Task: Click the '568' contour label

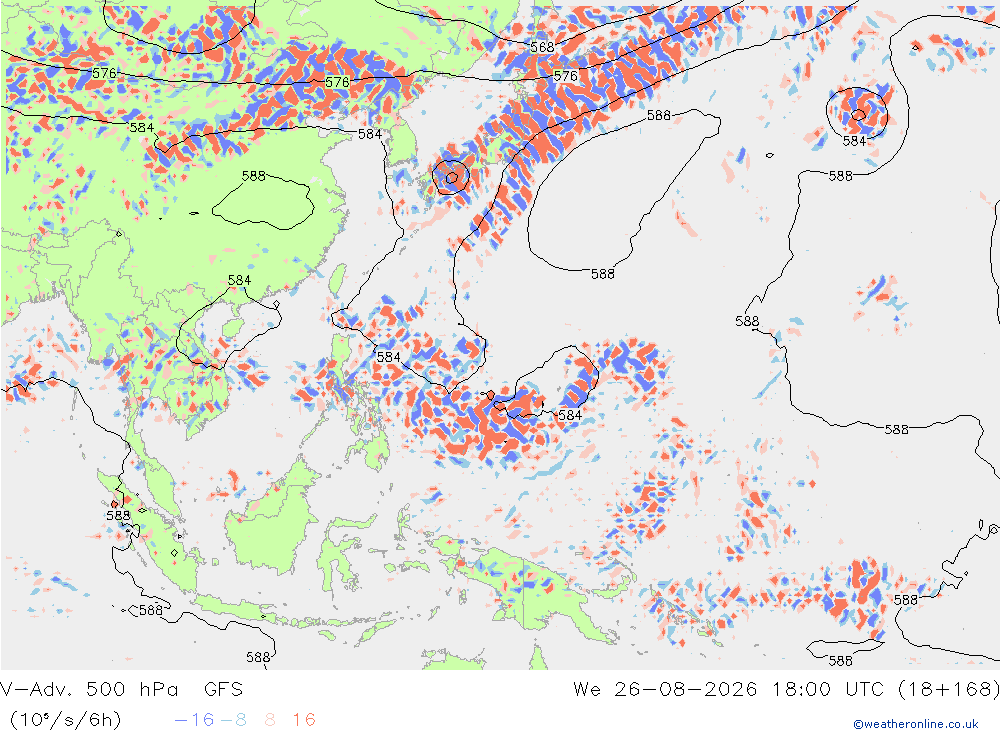Action: [x=542, y=47]
